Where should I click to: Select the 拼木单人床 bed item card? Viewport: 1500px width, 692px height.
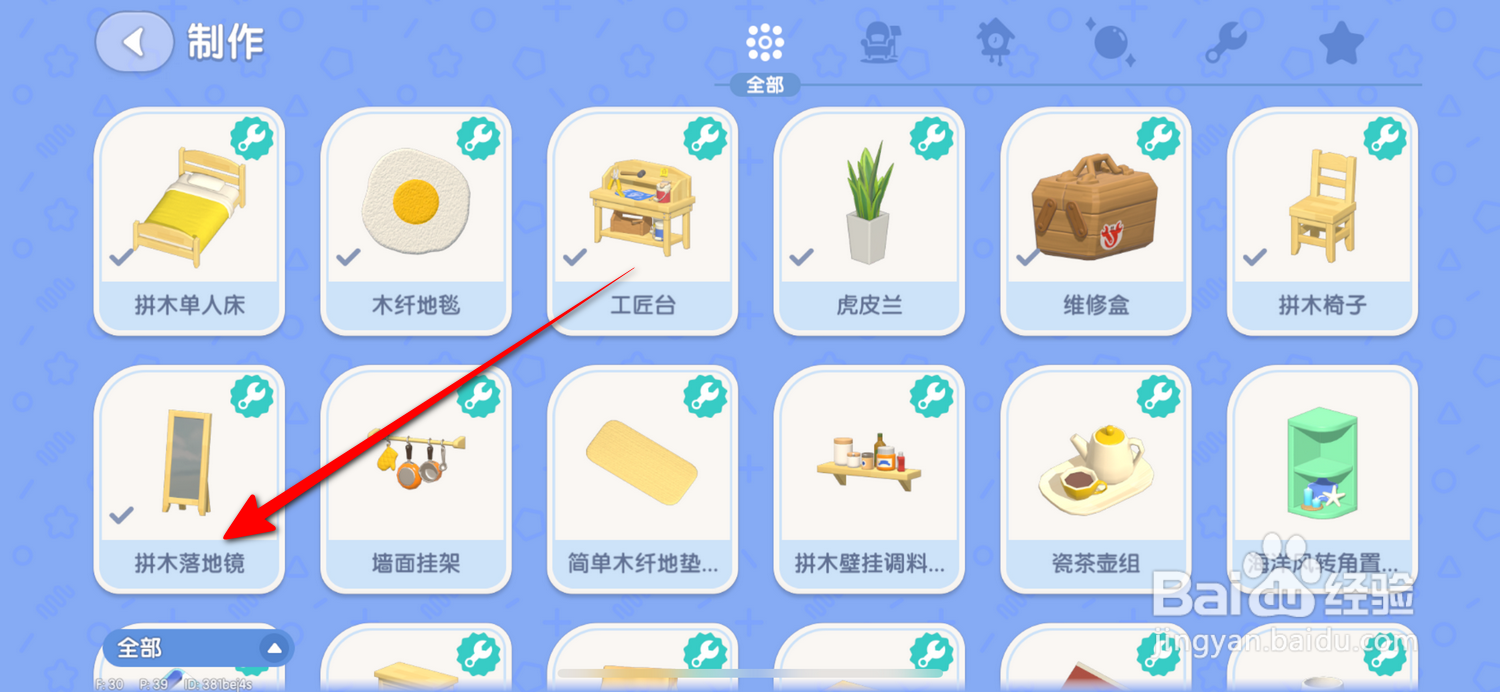[189, 221]
